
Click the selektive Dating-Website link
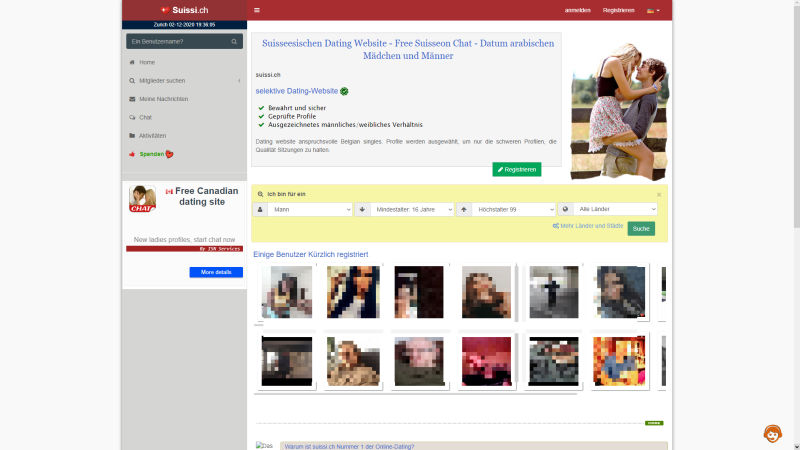(296, 91)
